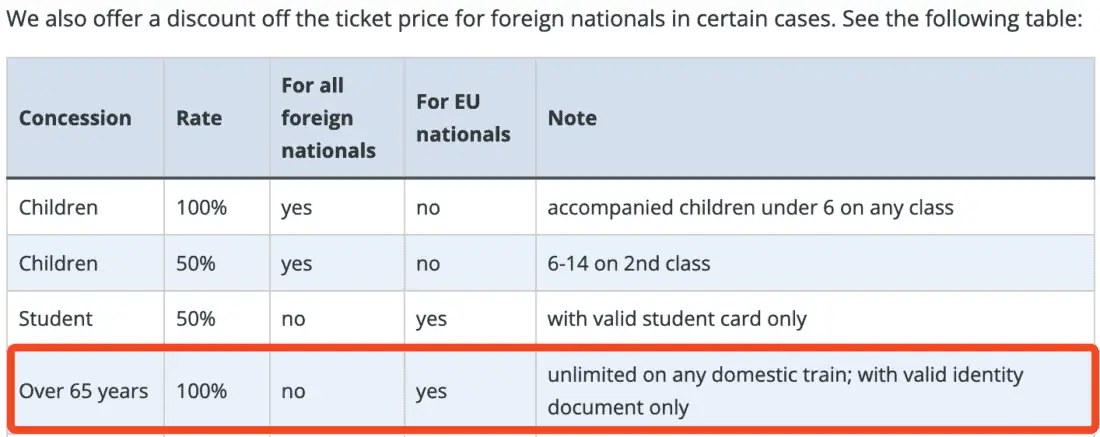Screen dimensions: 1100x437
Task: Click the 50% rate in the Children row
Action: tap(196, 264)
